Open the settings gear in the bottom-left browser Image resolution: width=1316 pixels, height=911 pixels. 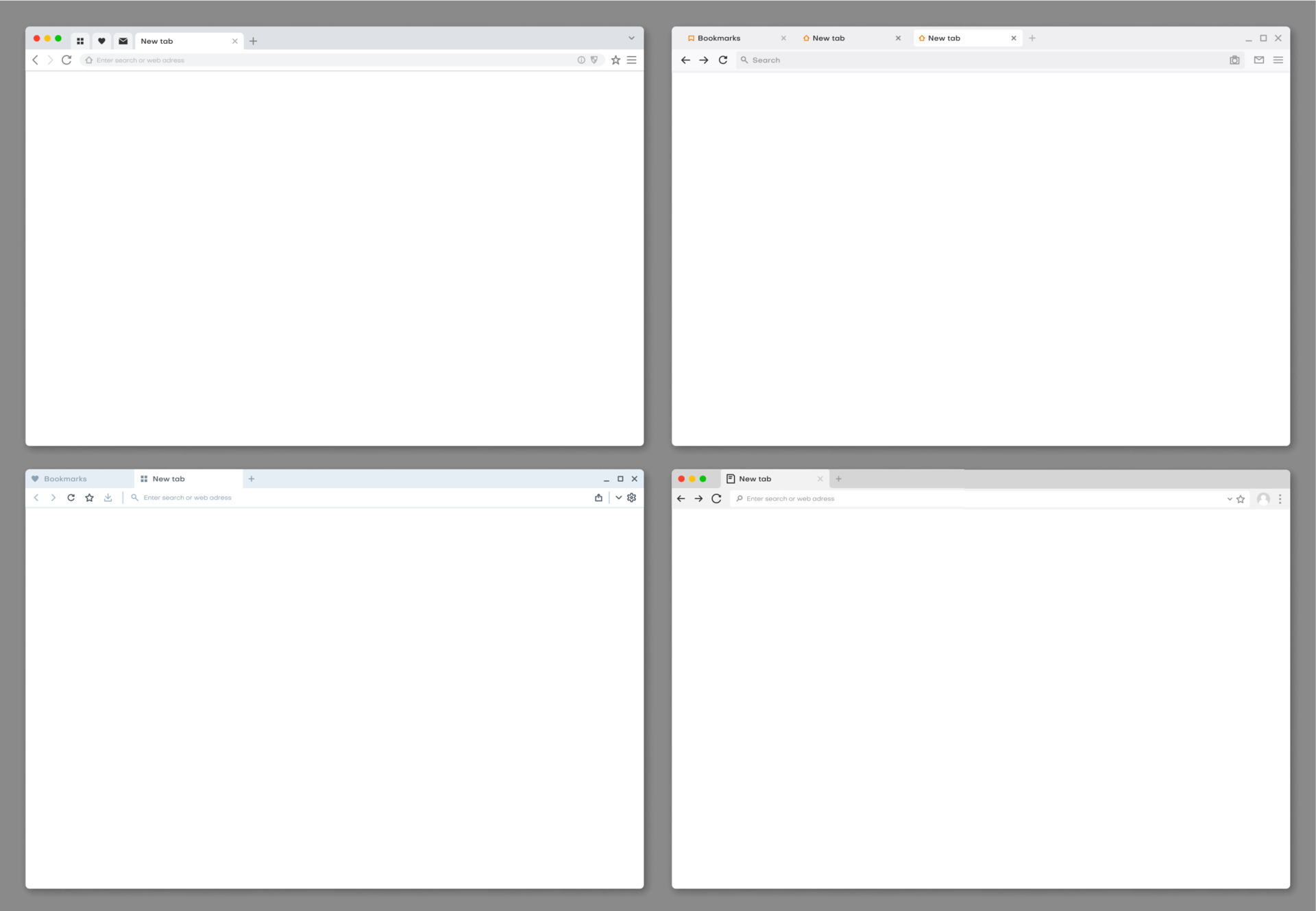(631, 497)
